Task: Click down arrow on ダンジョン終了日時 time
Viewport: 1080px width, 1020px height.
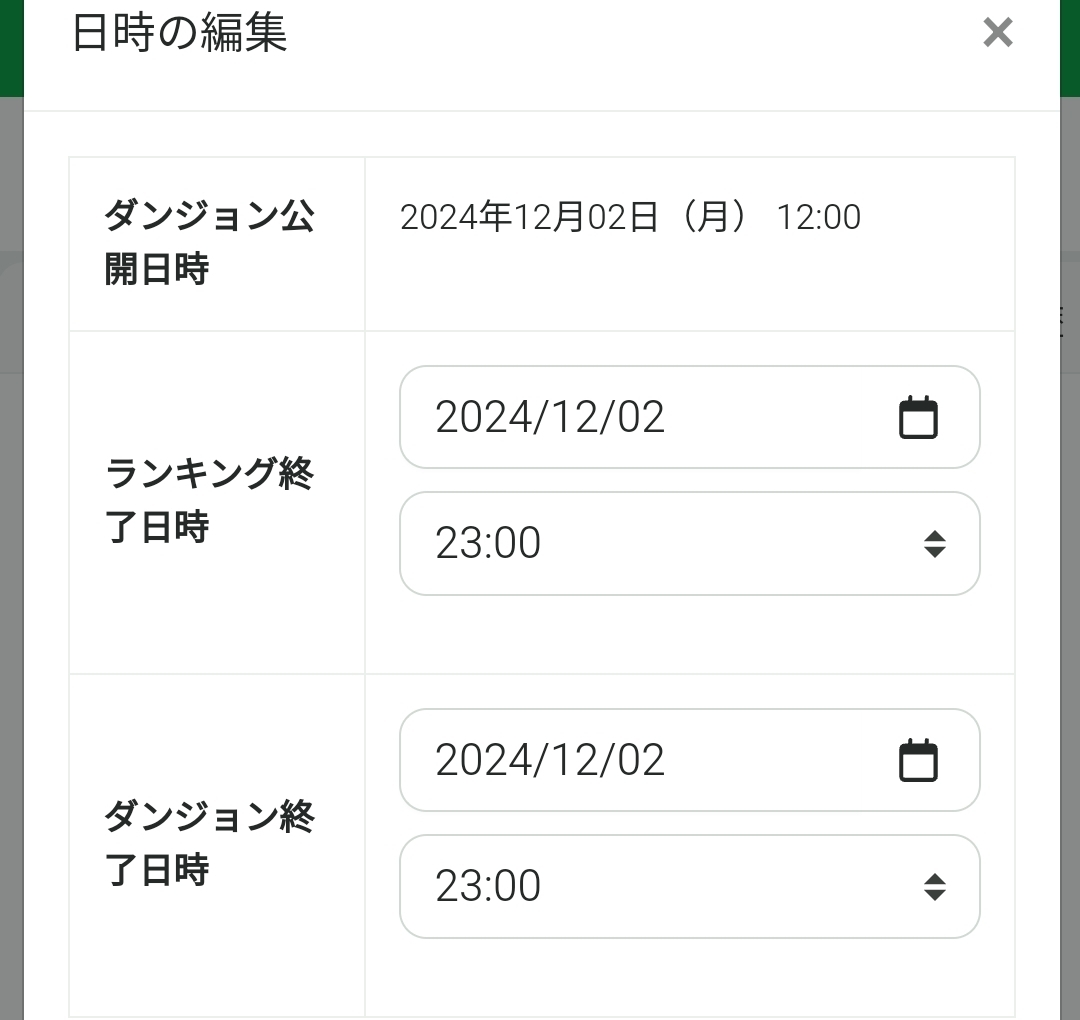Action: [935, 895]
